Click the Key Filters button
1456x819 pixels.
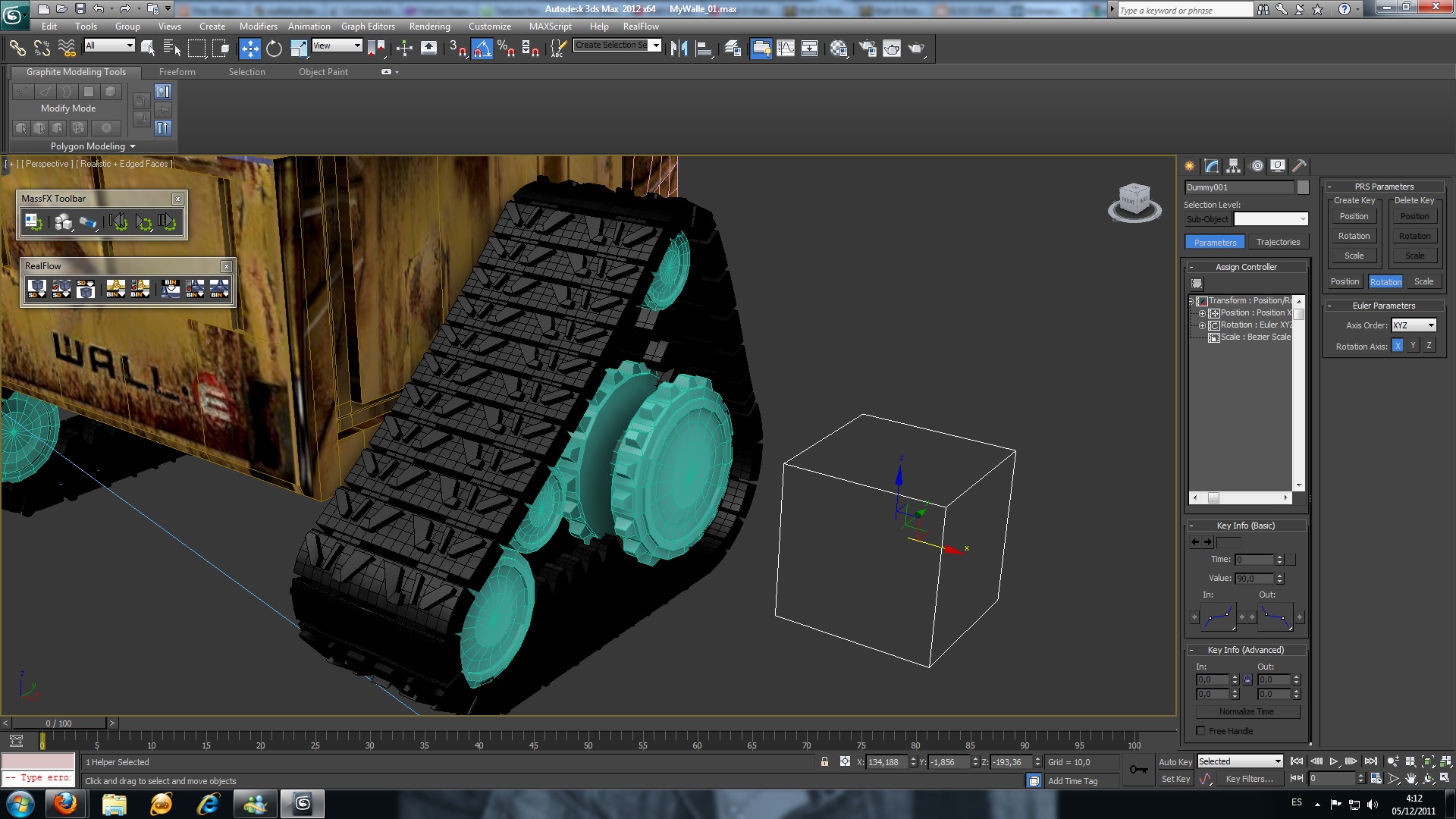tap(1249, 779)
